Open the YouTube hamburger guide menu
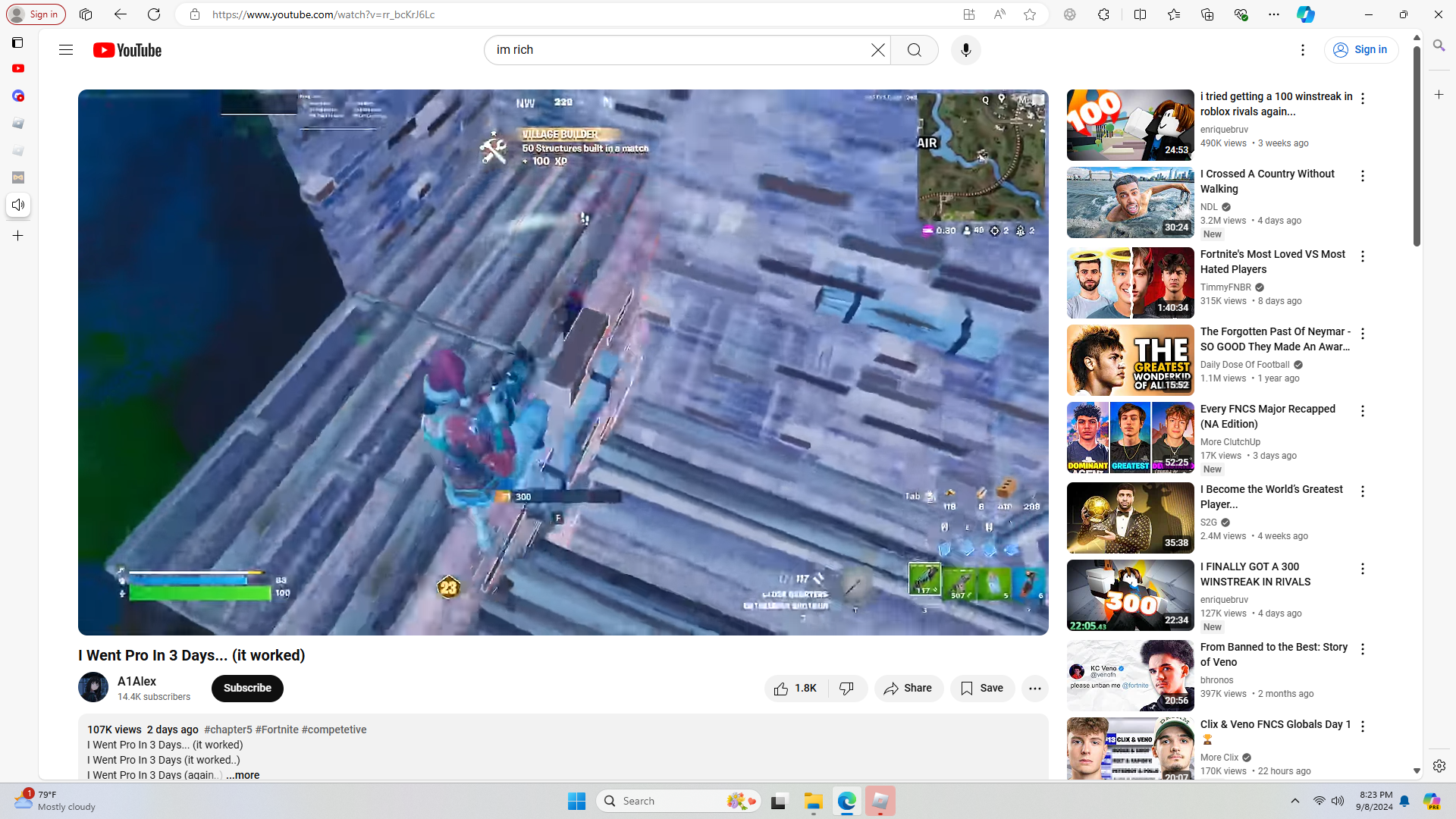This screenshot has height=819, width=1456. pyautogui.click(x=66, y=50)
